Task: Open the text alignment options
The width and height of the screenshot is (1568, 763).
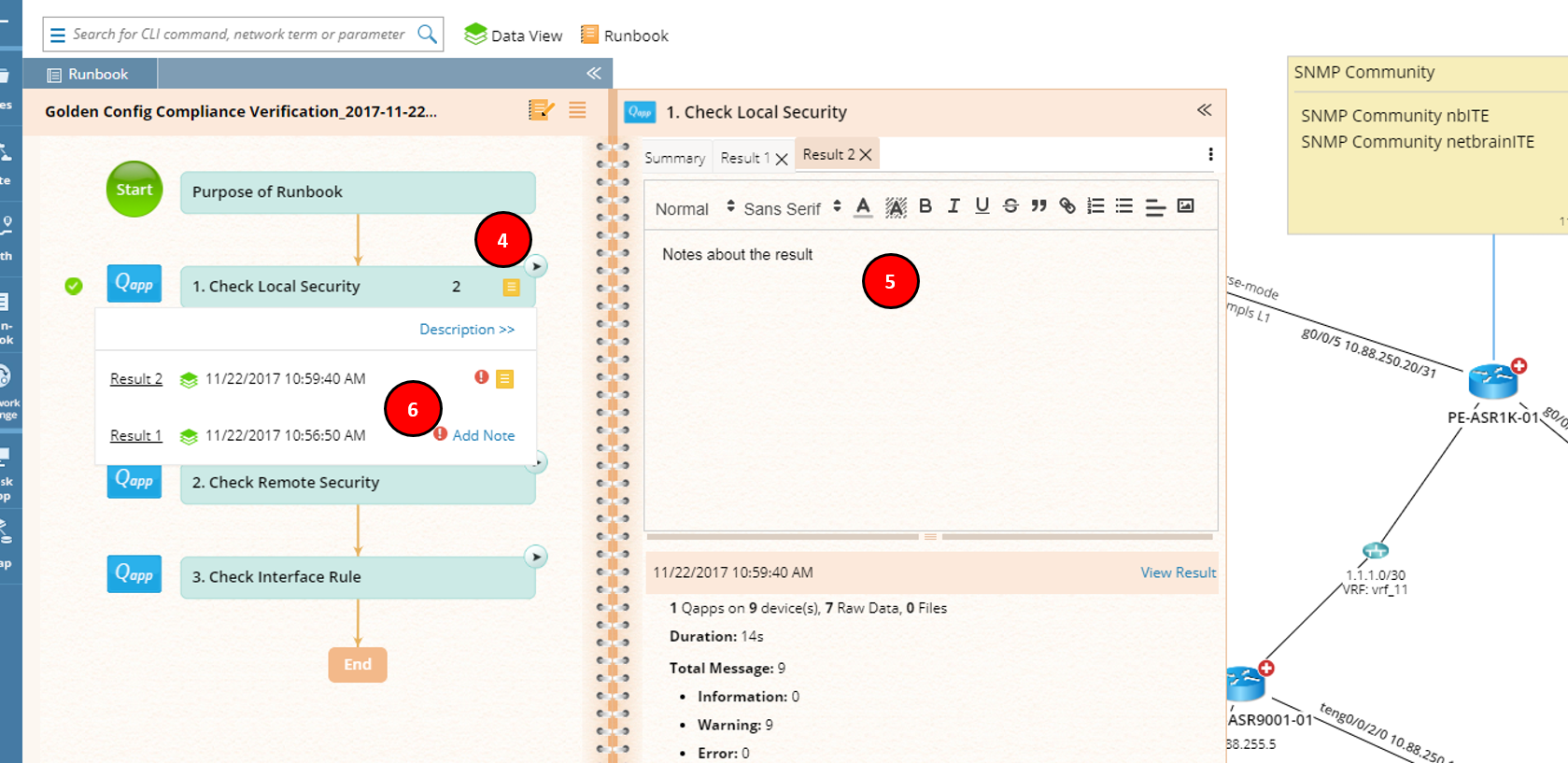Action: (x=1155, y=207)
